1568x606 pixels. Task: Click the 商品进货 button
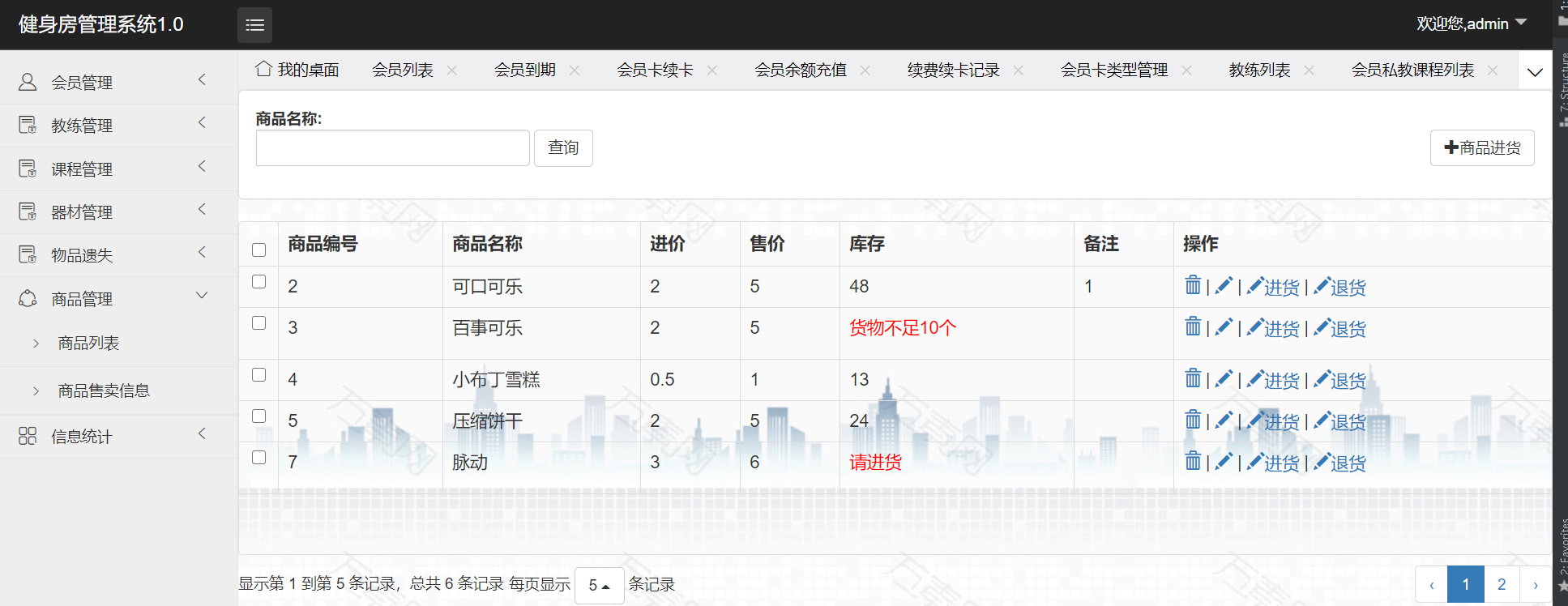[x=1481, y=147]
